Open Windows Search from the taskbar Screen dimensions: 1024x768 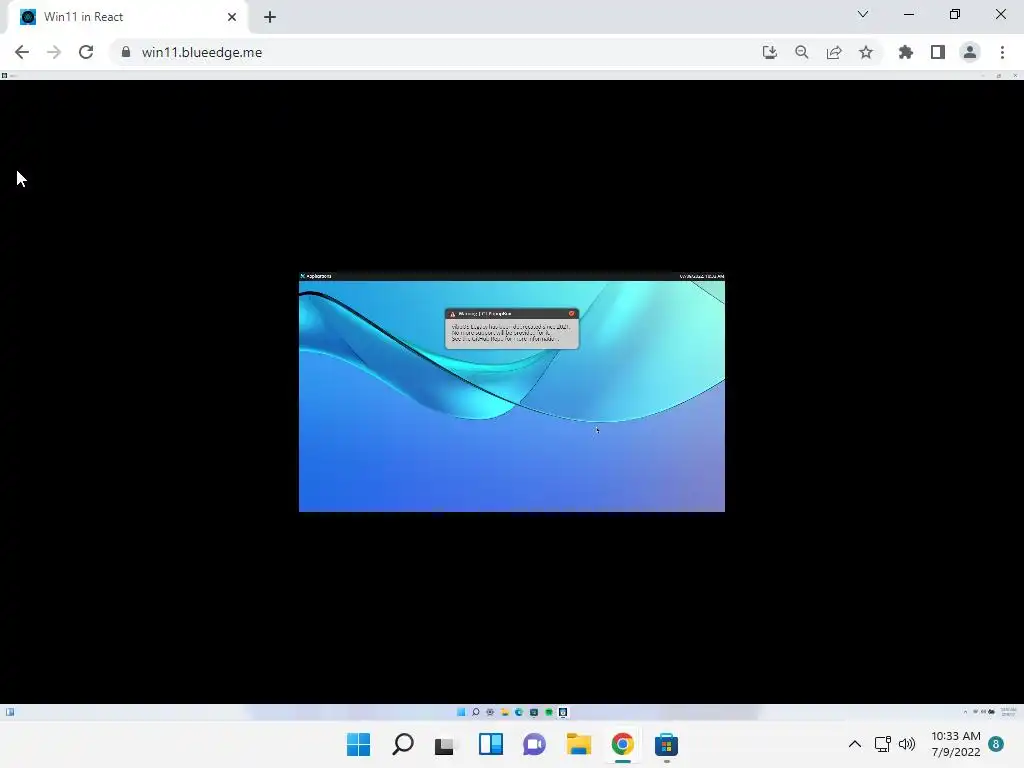coord(403,744)
